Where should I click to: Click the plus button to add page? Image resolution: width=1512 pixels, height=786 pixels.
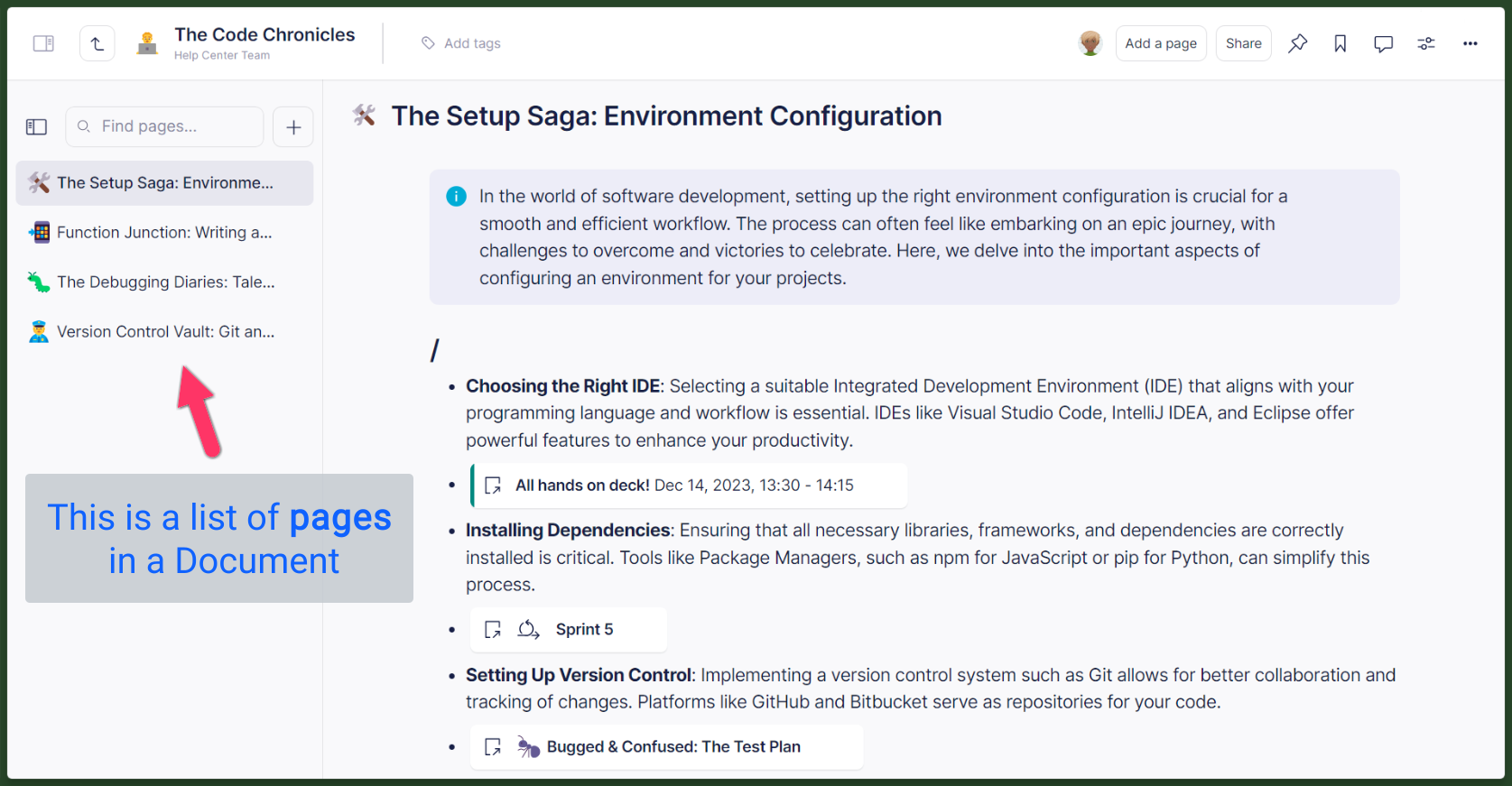pos(293,127)
